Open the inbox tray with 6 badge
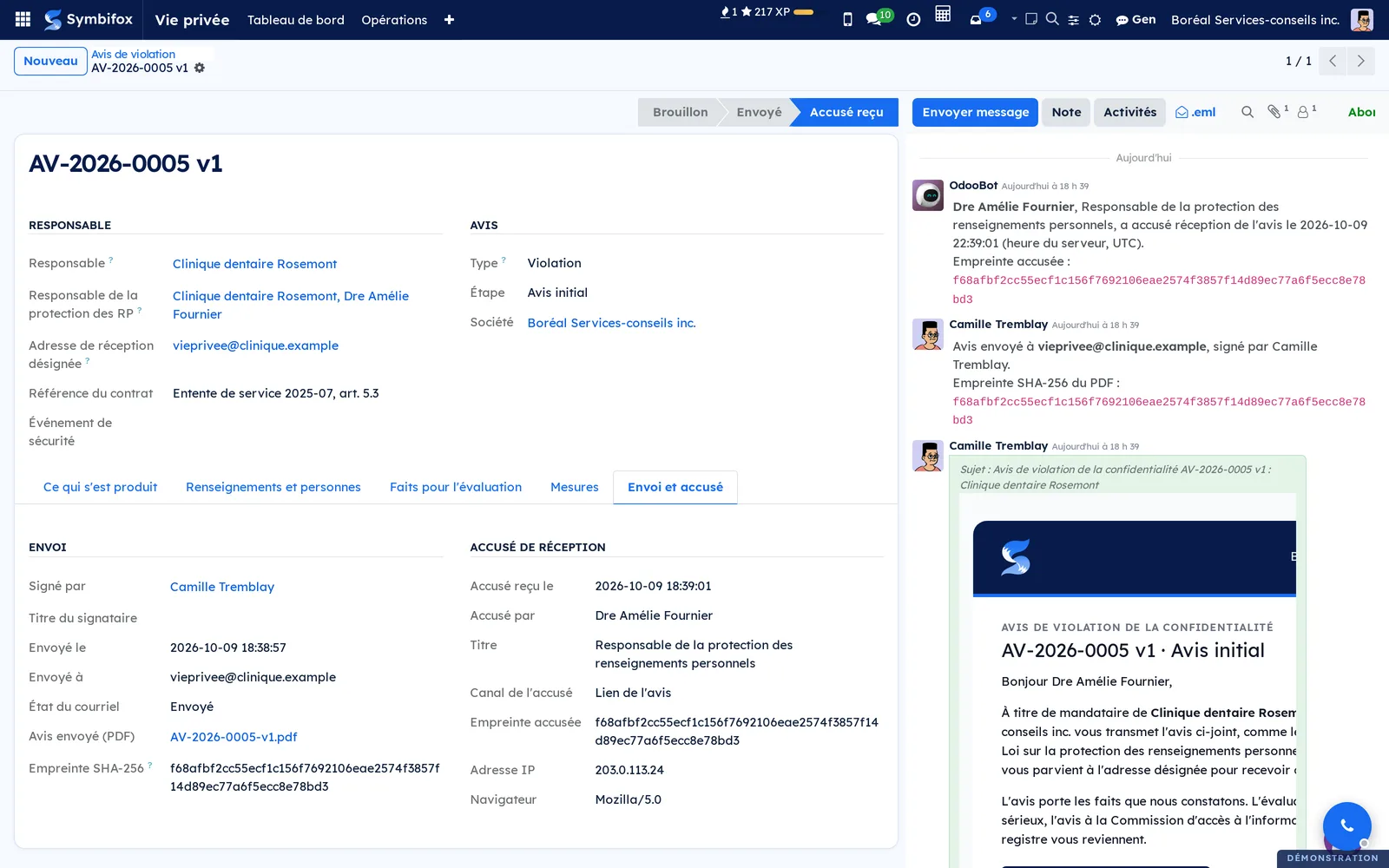This screenshot has height=868, width=1389. 982,17
